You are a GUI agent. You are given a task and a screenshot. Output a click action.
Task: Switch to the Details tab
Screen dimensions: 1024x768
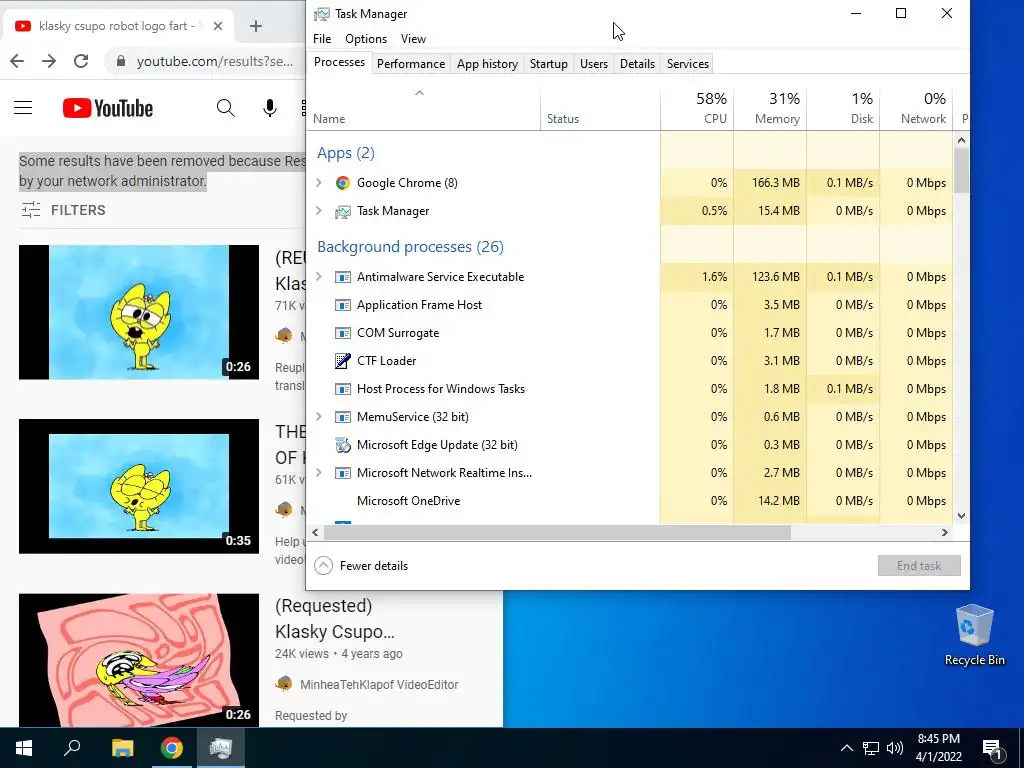click(637, 64)
